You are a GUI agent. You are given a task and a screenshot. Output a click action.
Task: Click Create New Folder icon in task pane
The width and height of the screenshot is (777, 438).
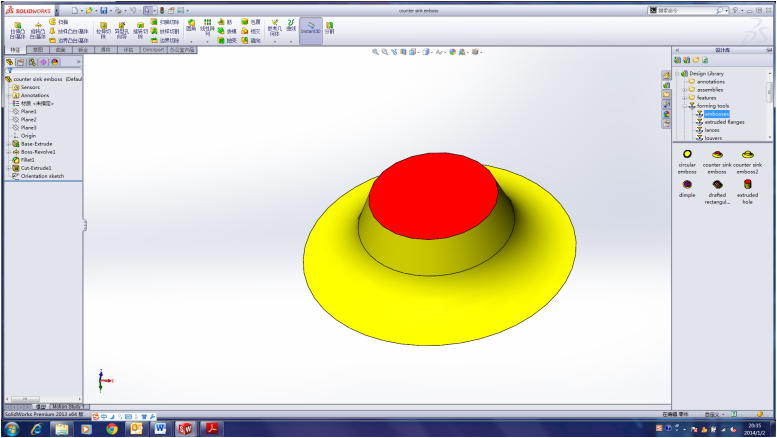[696, 60]
